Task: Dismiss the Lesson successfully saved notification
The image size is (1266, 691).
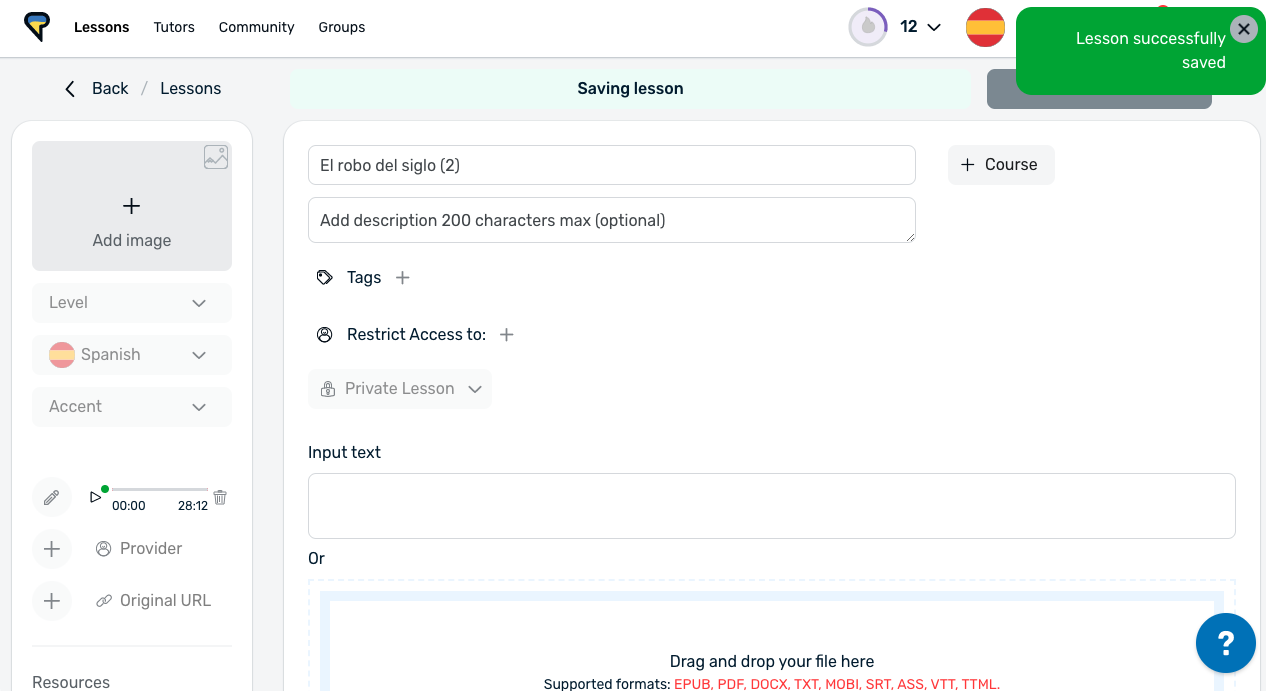Action: tap(1243, 29)
